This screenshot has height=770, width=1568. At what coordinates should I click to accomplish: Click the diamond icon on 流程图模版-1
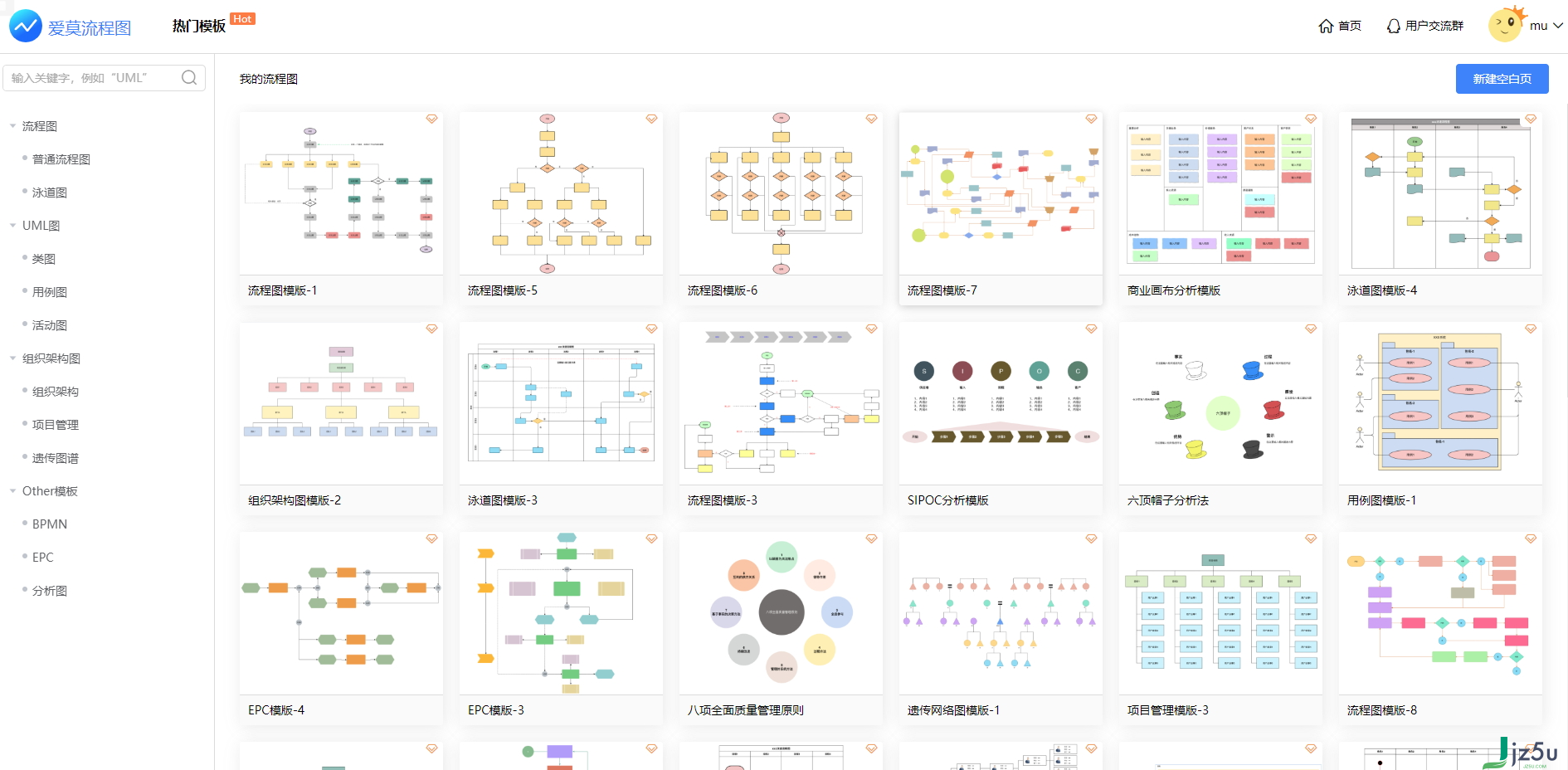coord(431,119)
